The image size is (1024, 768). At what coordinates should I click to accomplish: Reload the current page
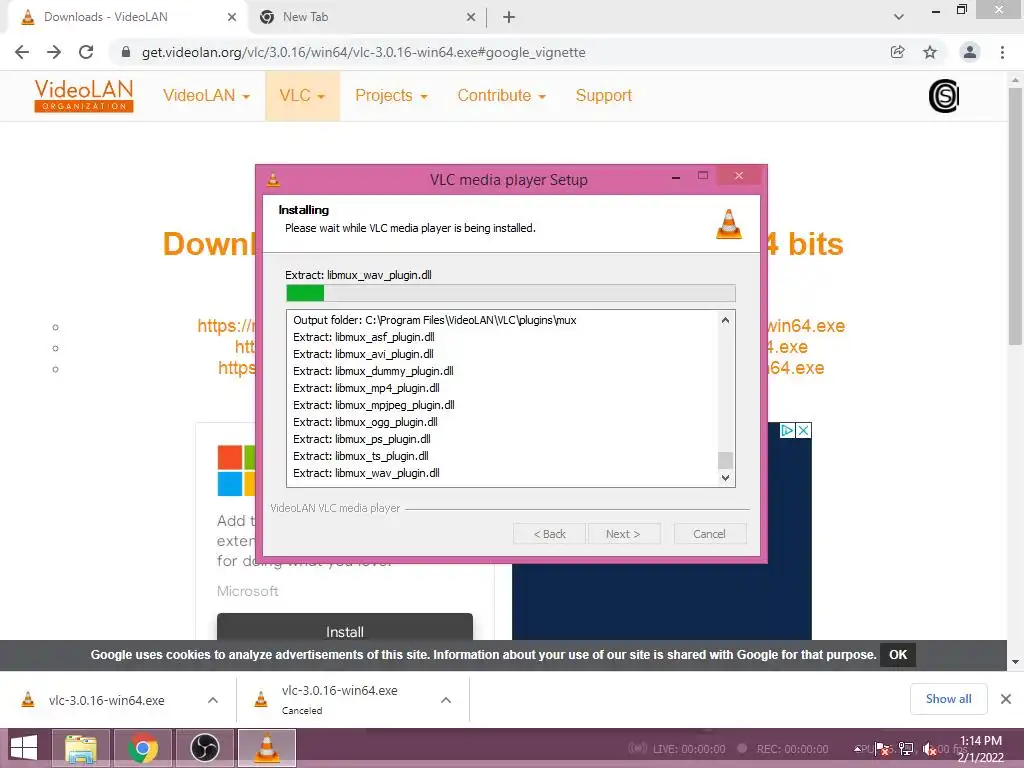coord(86,52)
